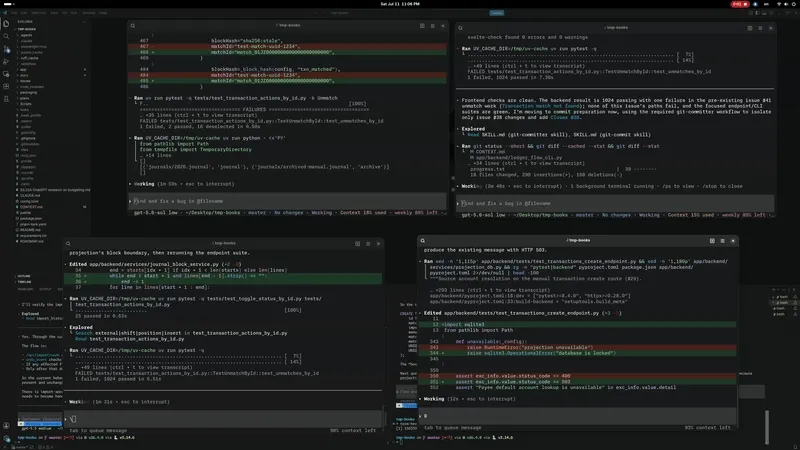Expand the issues folder
The width and height of the screenshot is (800, 450).
[26, 81]
